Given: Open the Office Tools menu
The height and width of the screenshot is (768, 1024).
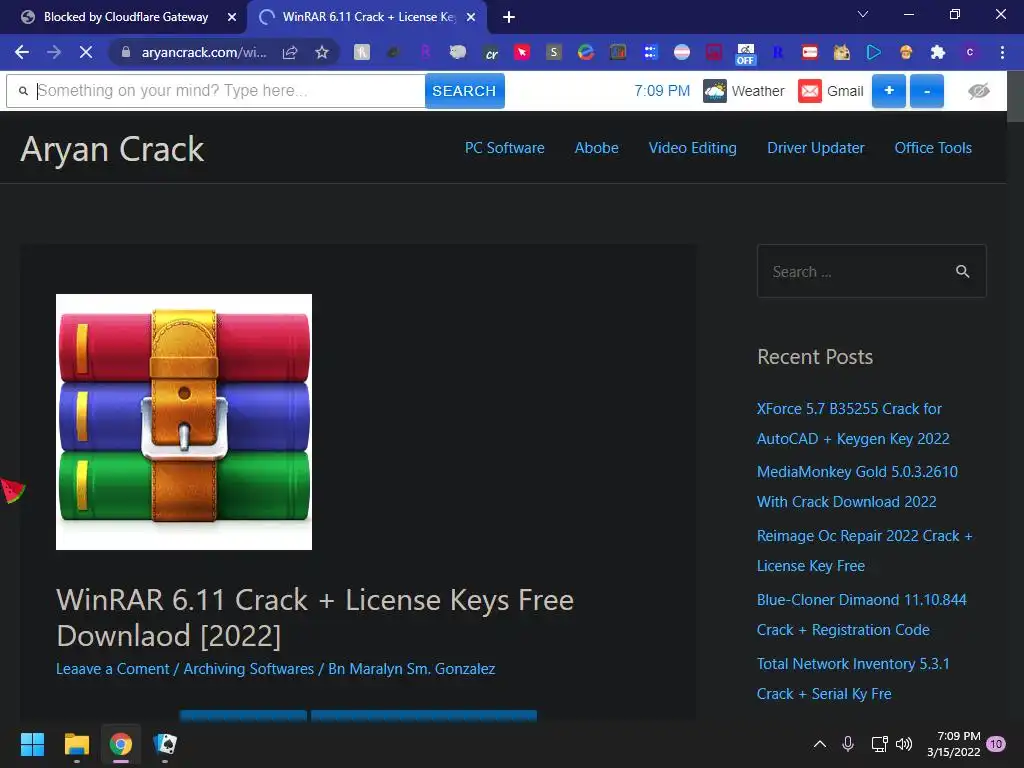Looking at the screenshot, I should pyautogui.click(x=933, y=148).
